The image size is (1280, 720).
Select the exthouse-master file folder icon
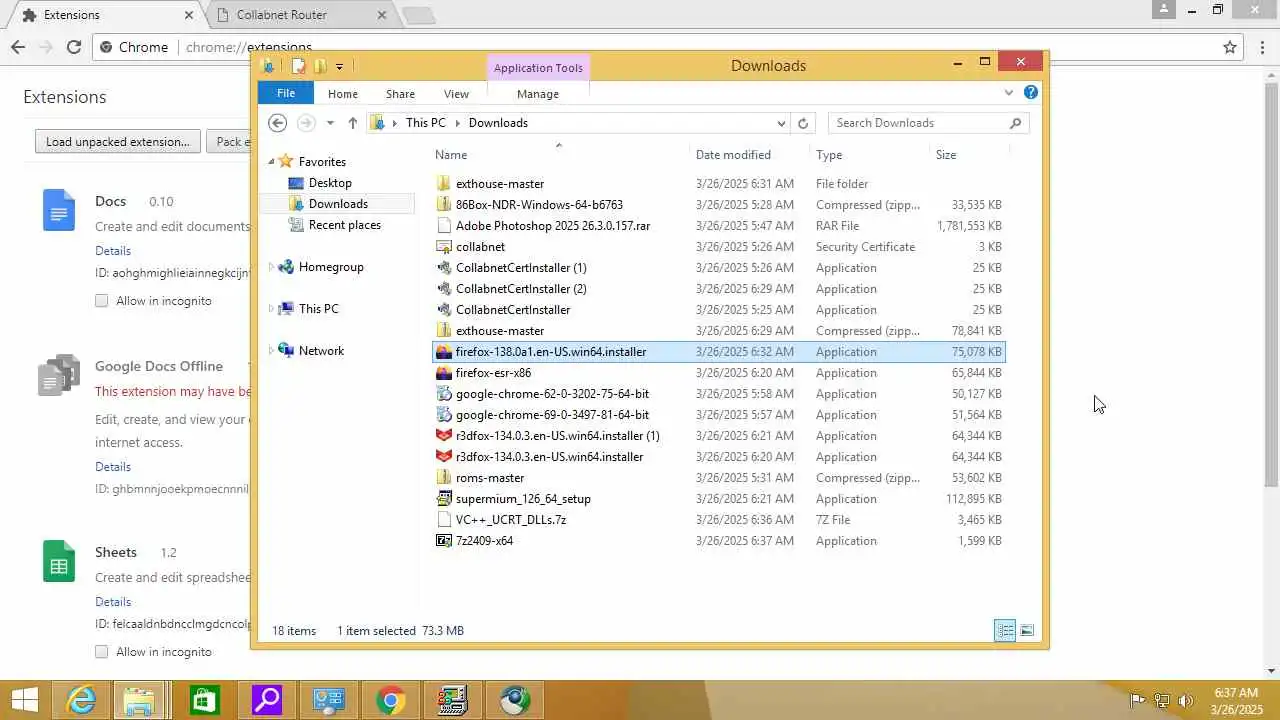[x=444, y=184]
